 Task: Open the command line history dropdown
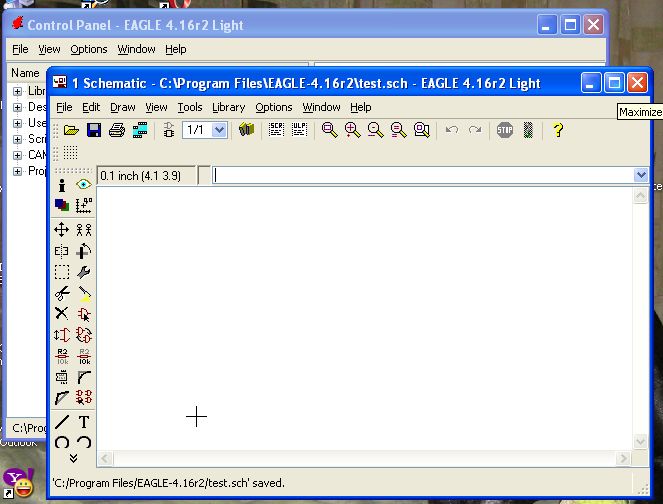(x=641, y=175)
